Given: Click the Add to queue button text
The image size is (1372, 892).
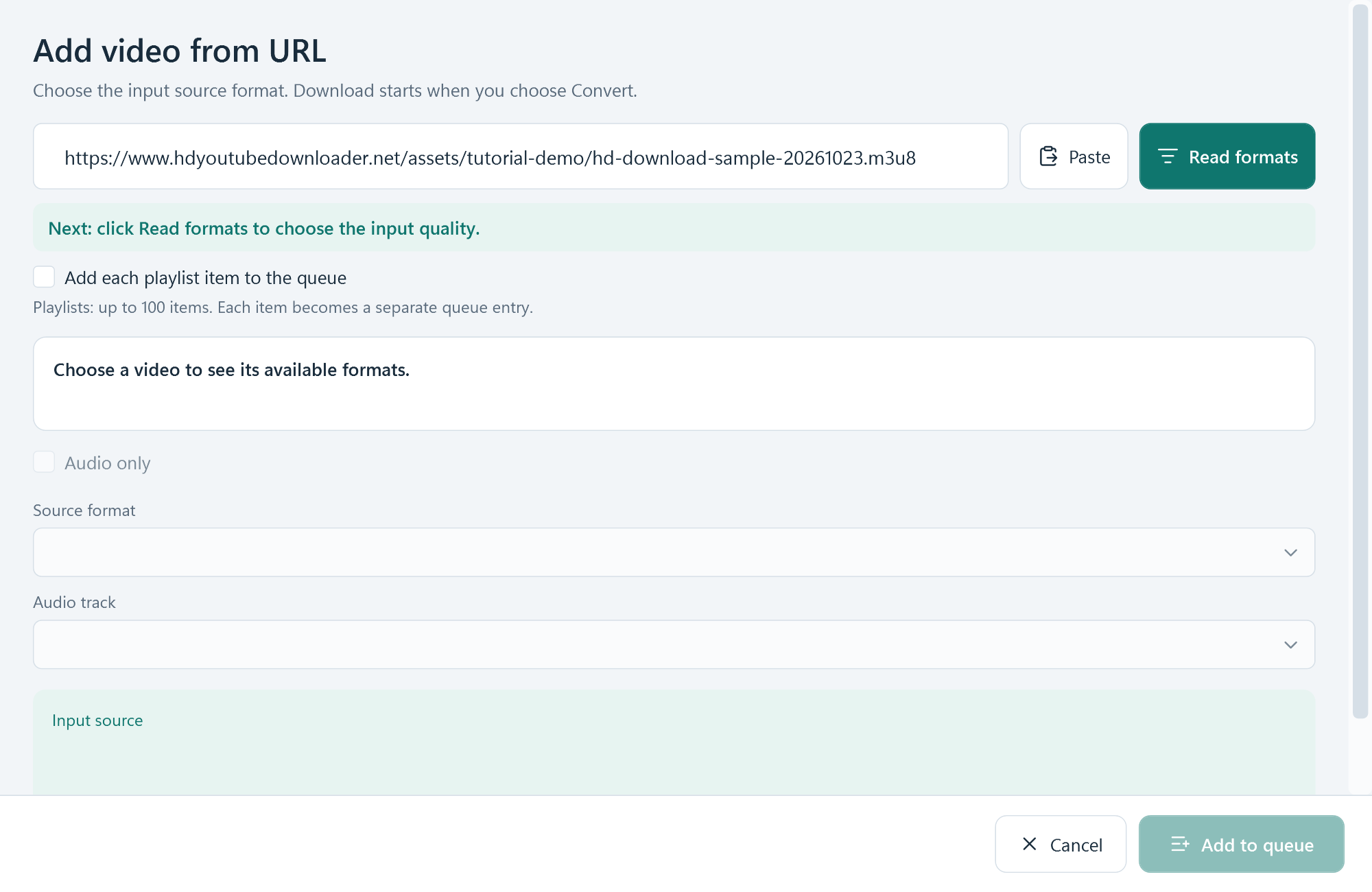Looking at the screenshot, I should click(1257, 845).
